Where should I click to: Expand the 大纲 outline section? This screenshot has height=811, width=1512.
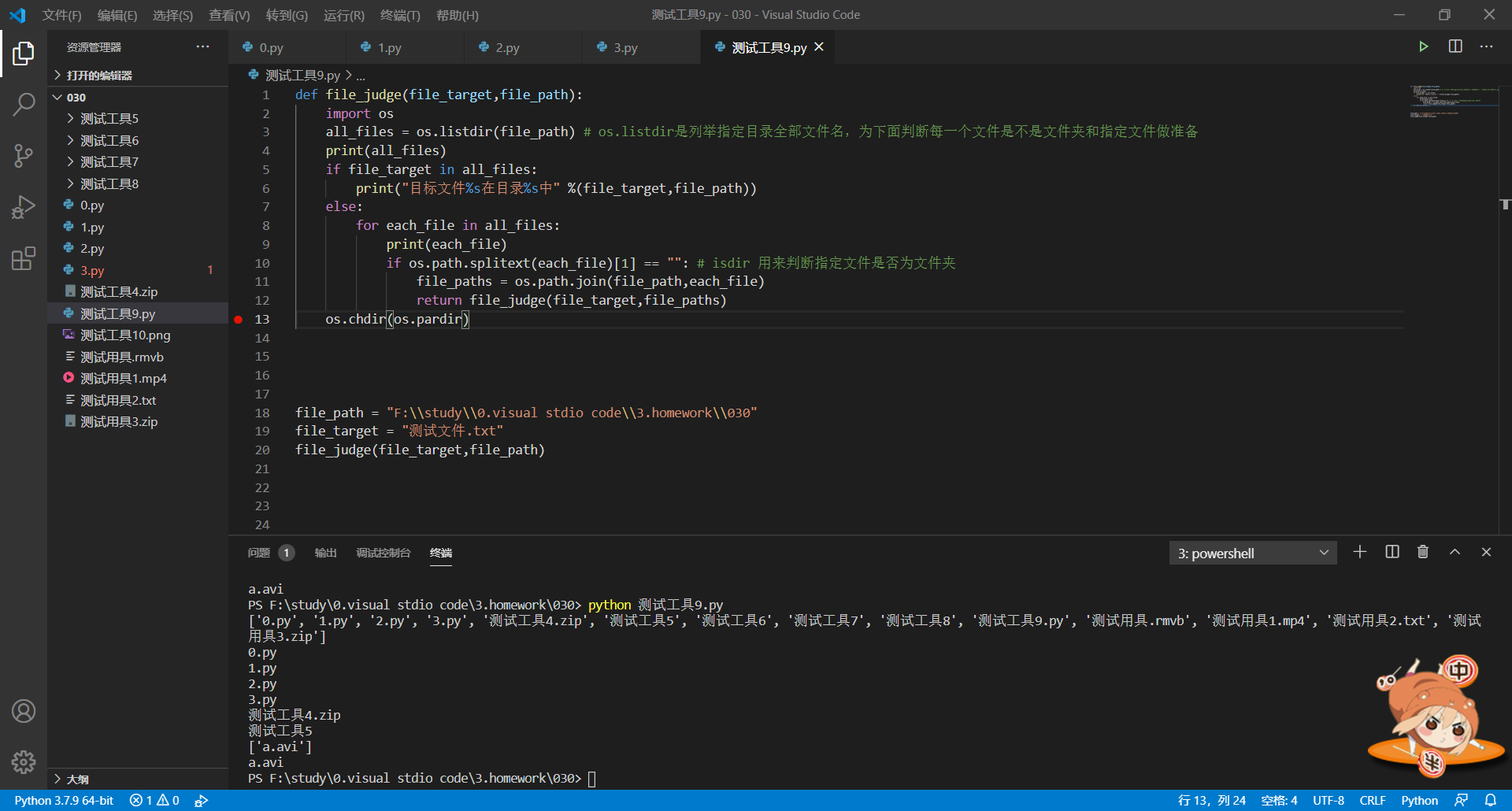coord(138,779)
